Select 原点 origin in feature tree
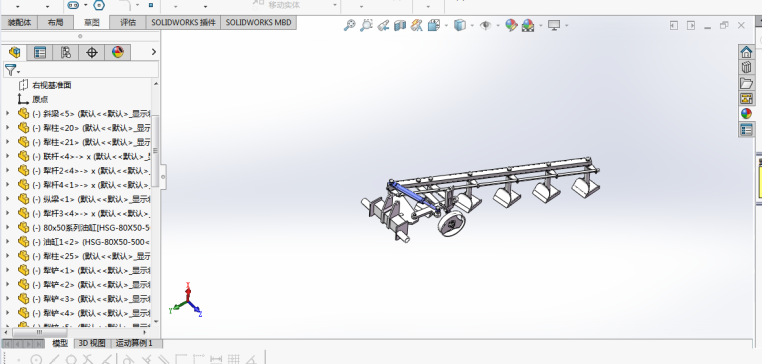The width and height of the screenshot is (762, 364). click(x=40, y=99)
